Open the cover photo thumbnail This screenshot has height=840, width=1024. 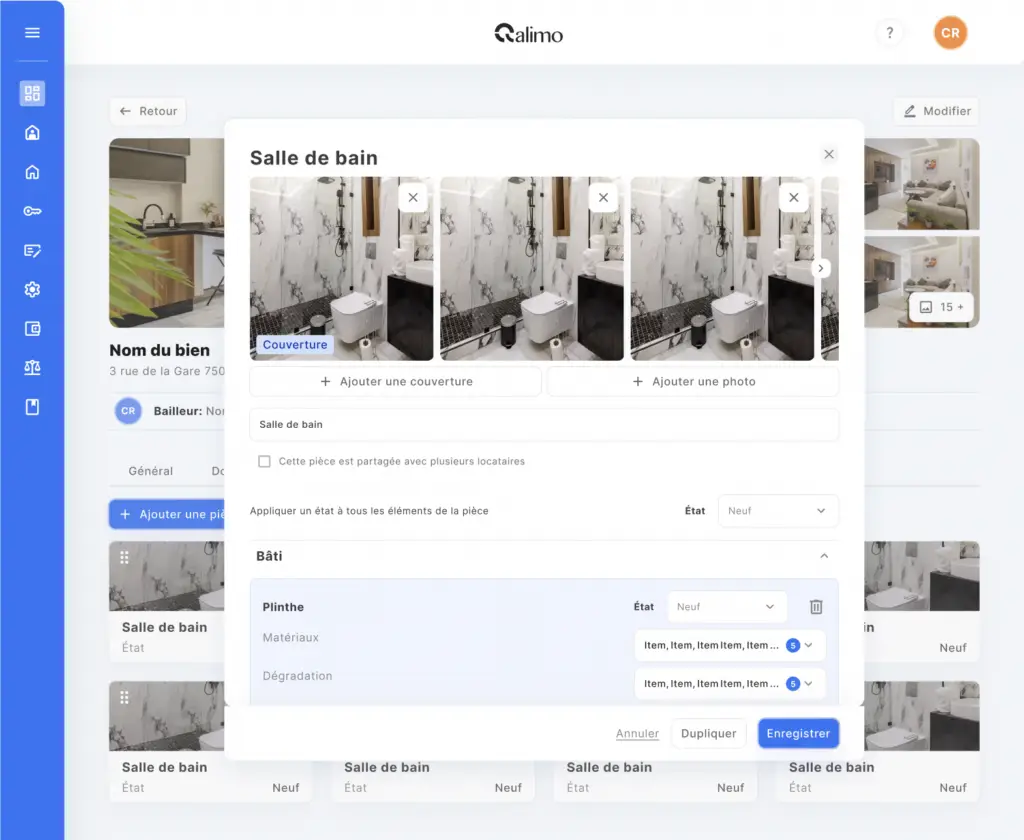pyautogui.click(x=341, y=268)
